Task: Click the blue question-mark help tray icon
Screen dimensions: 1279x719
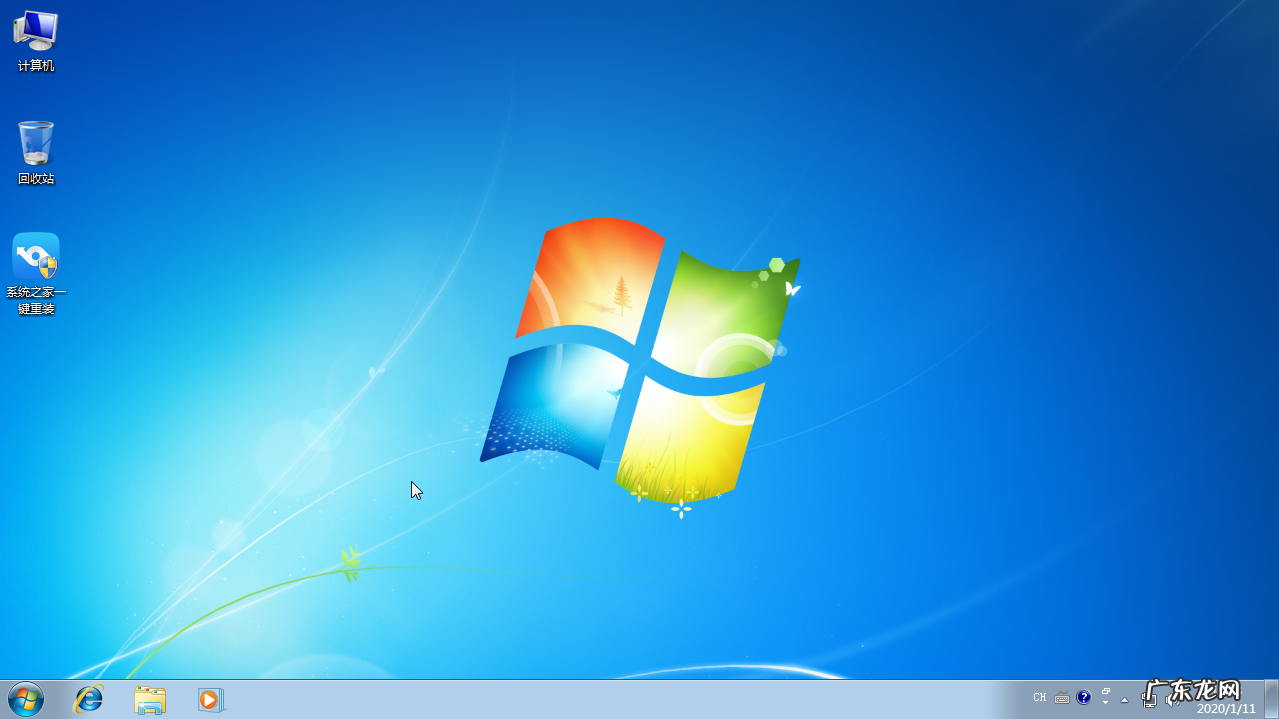Action: (x=1084, y=698)
